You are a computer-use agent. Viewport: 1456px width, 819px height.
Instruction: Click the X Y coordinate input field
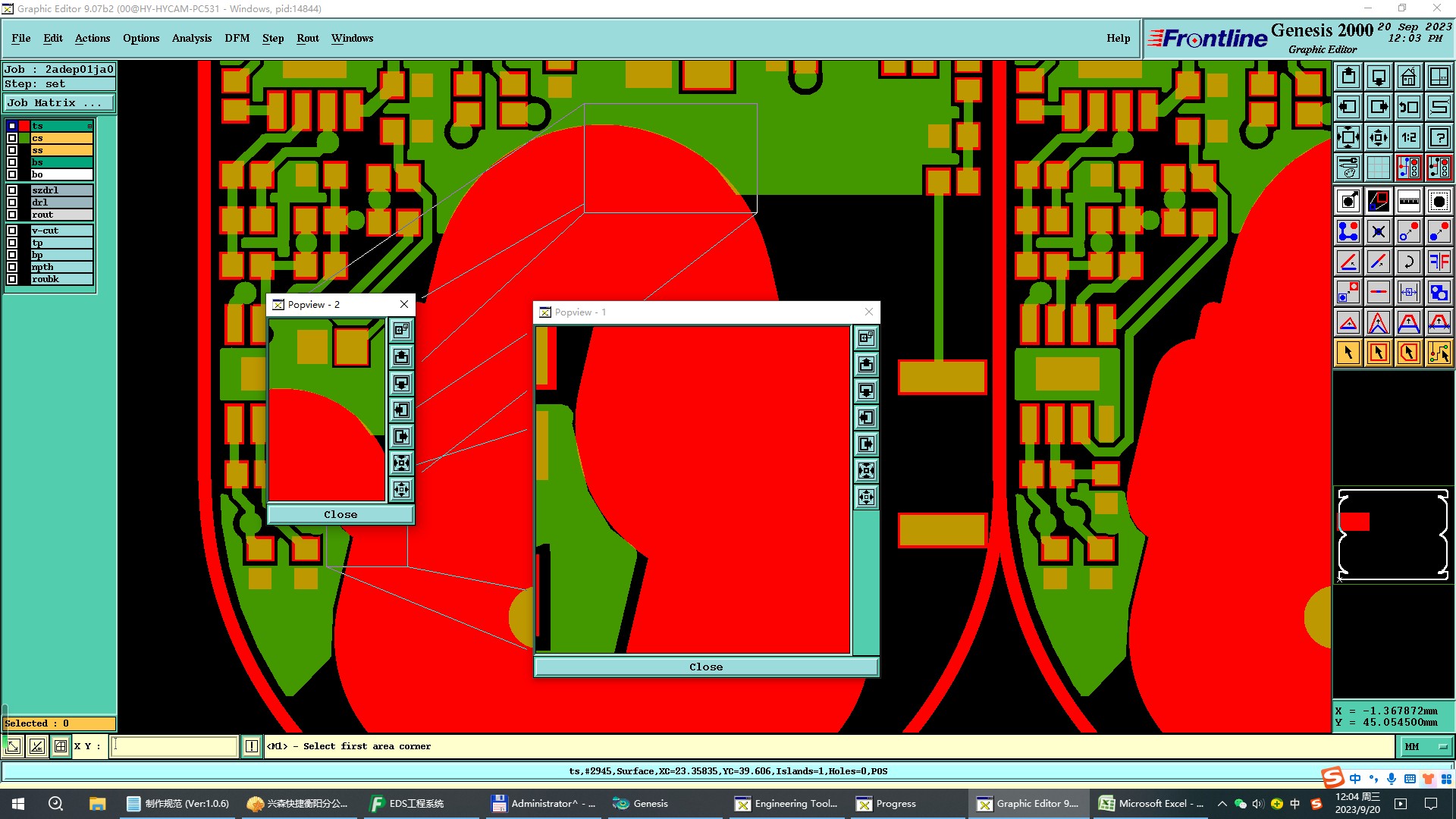pos(174,746)
